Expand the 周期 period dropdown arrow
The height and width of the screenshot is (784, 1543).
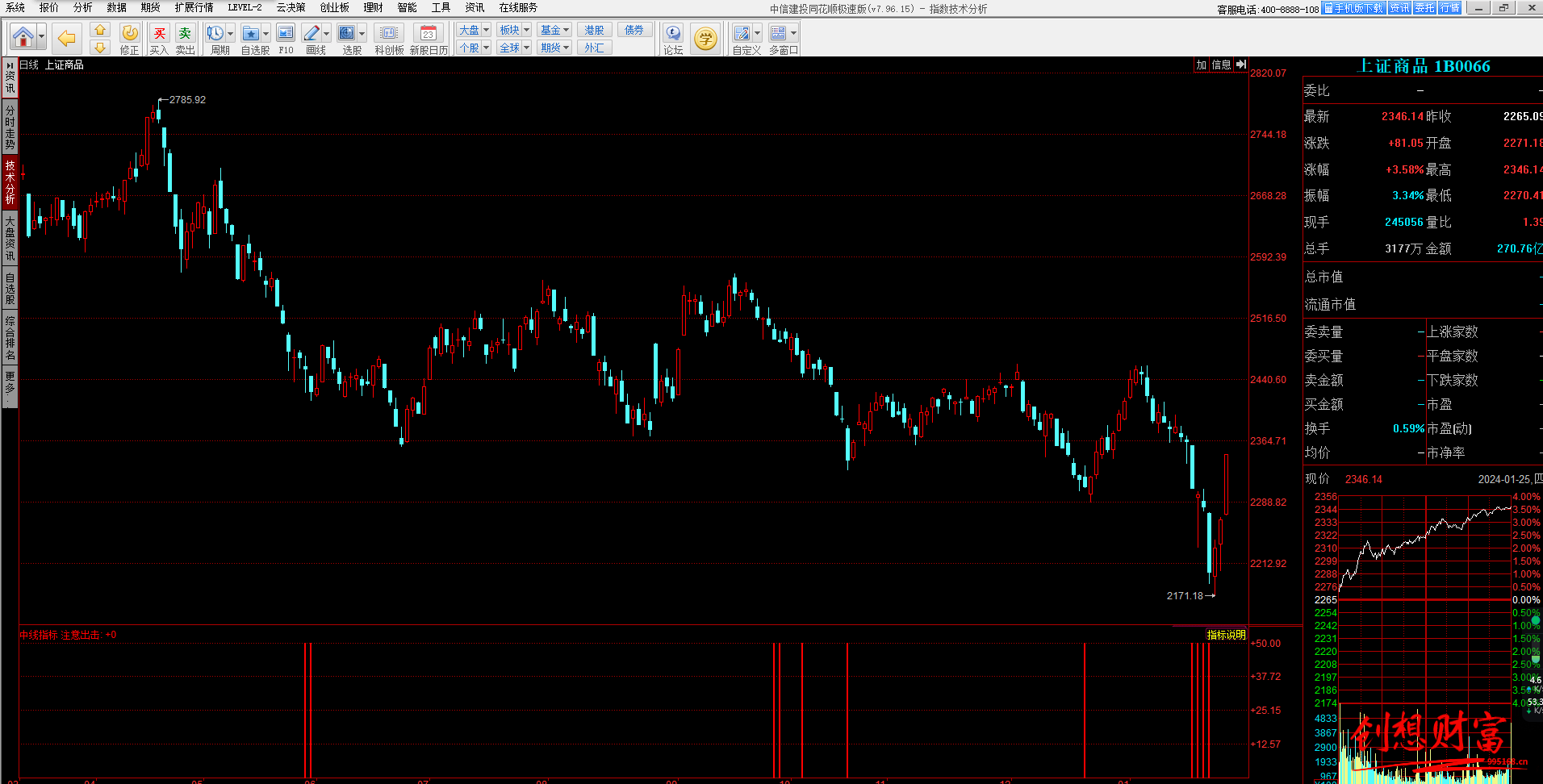(x=231, y=34)
